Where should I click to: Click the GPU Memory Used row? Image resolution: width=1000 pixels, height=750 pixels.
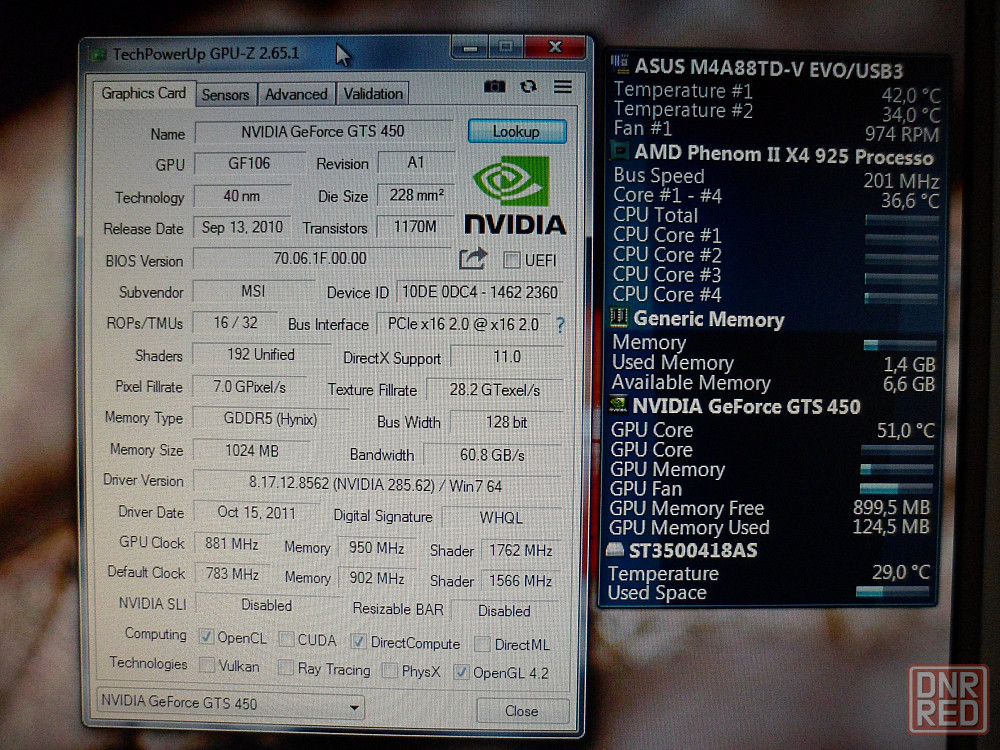pyautogui.click(x=769, y=527)
